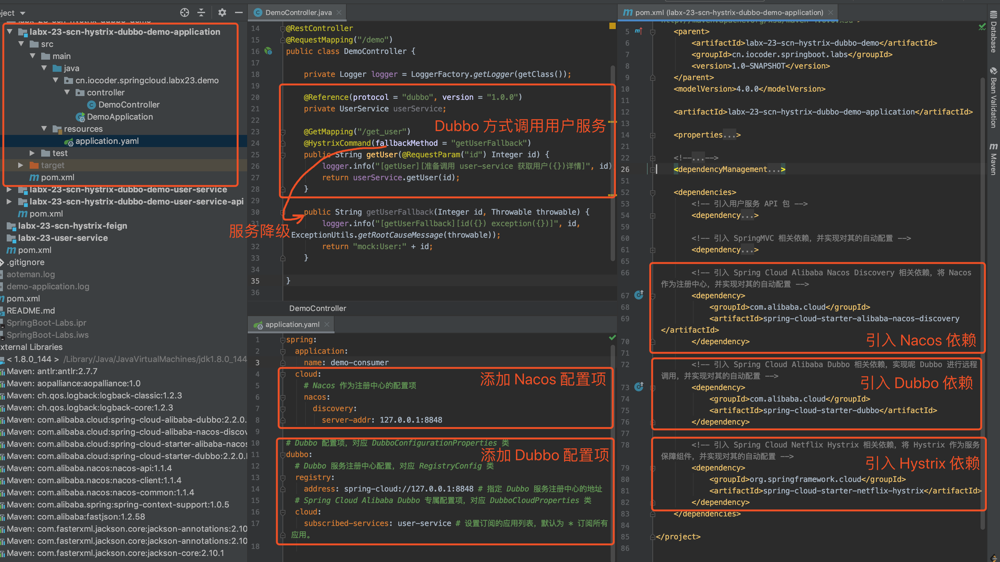Open the Maven tool window

993,159
